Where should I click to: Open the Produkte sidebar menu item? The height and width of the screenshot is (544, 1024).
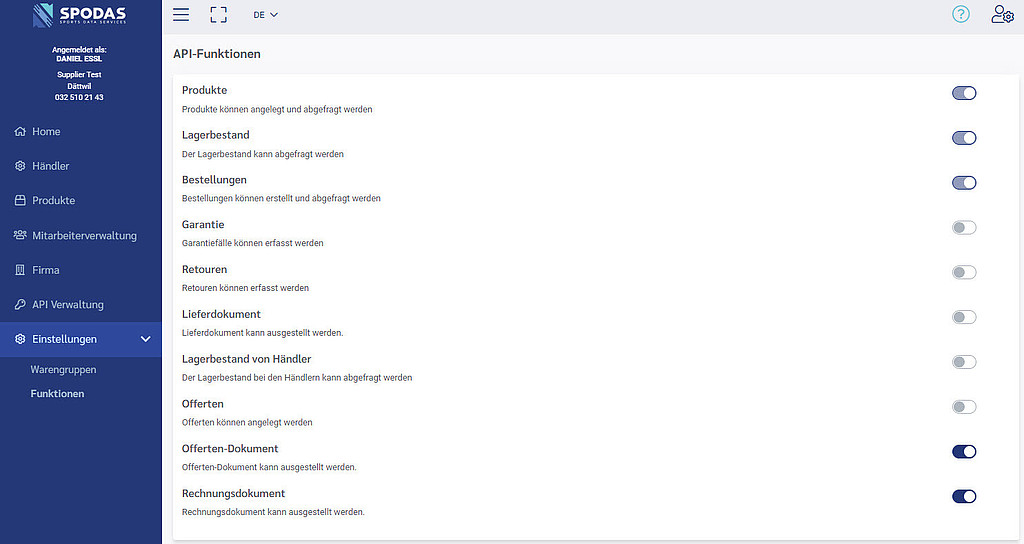tap(53, 200)
